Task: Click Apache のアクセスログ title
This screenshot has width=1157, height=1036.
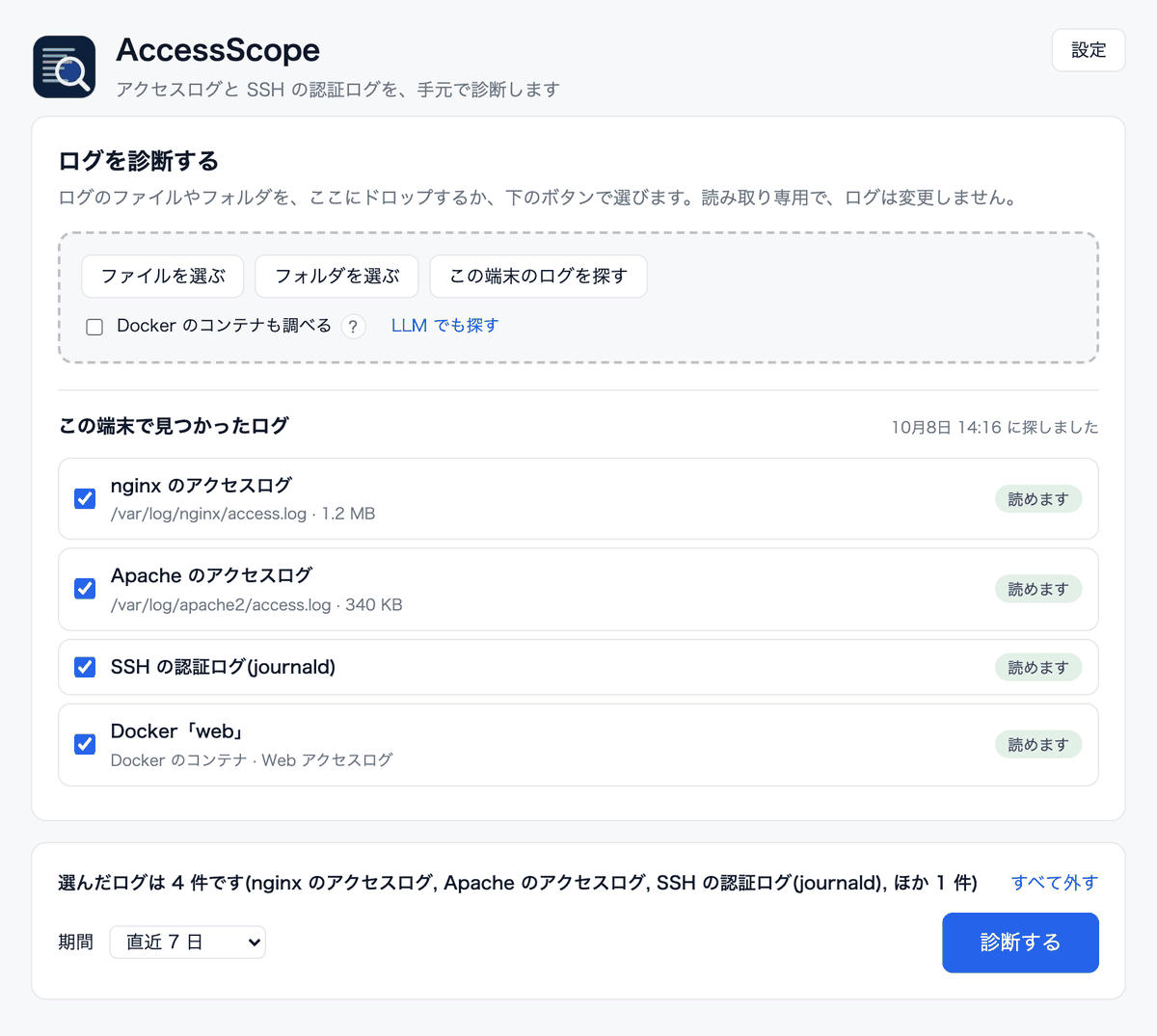Action: (211, 575)
